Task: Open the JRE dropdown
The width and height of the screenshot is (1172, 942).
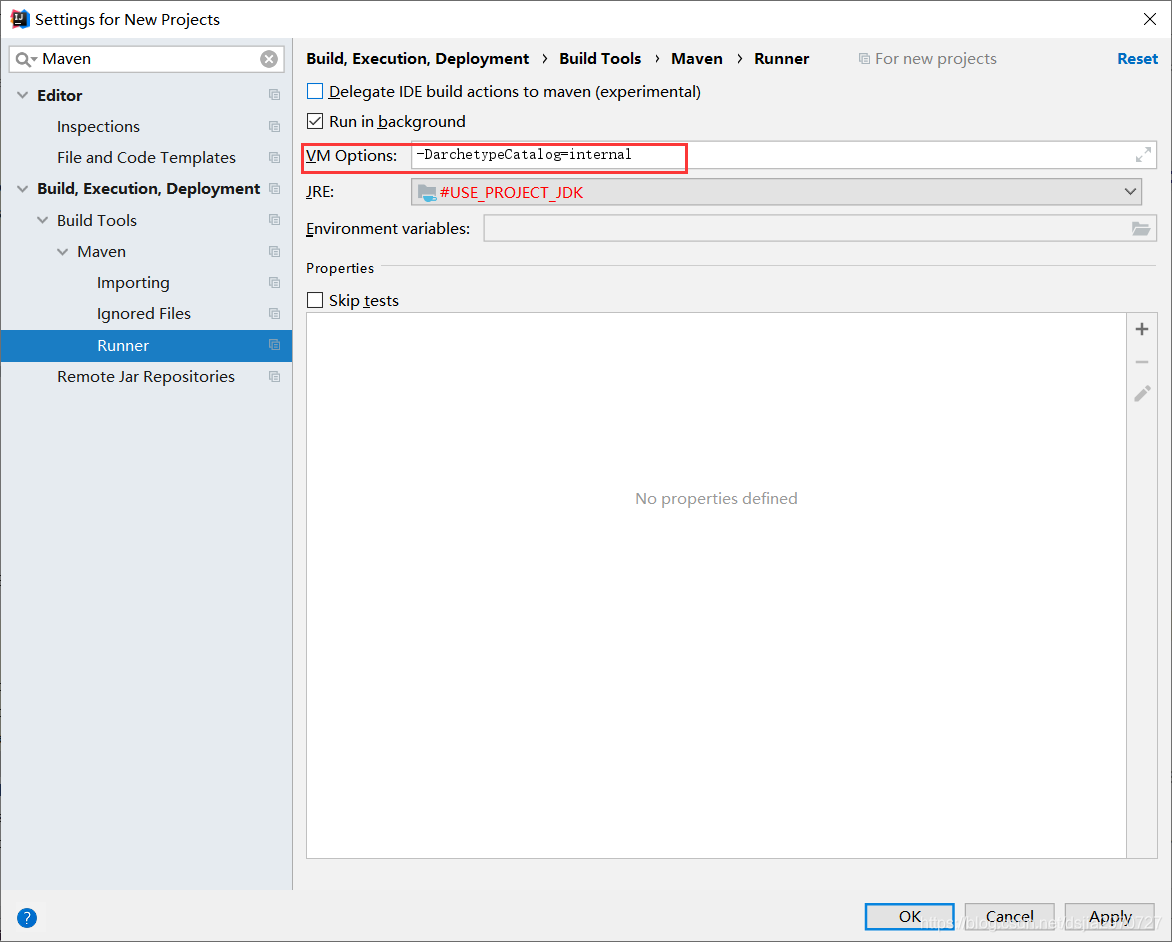Action: pos(776,192)
